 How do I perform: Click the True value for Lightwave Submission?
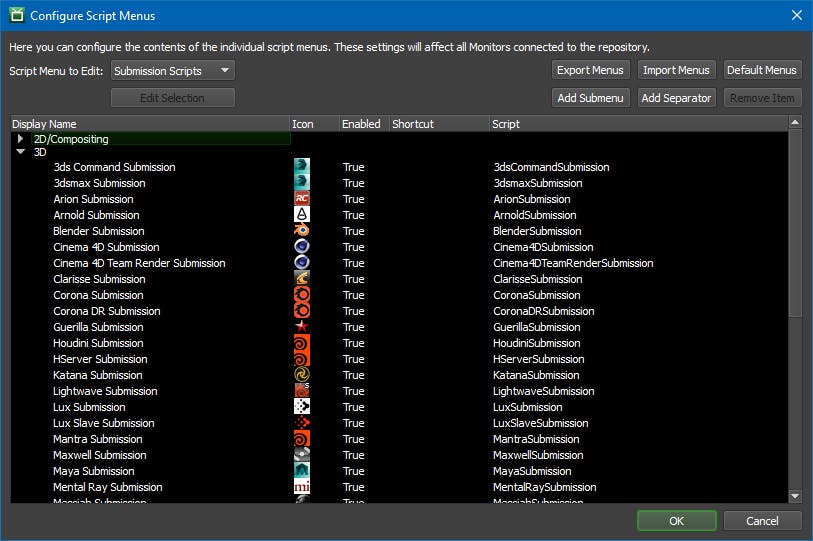[353, 391]
